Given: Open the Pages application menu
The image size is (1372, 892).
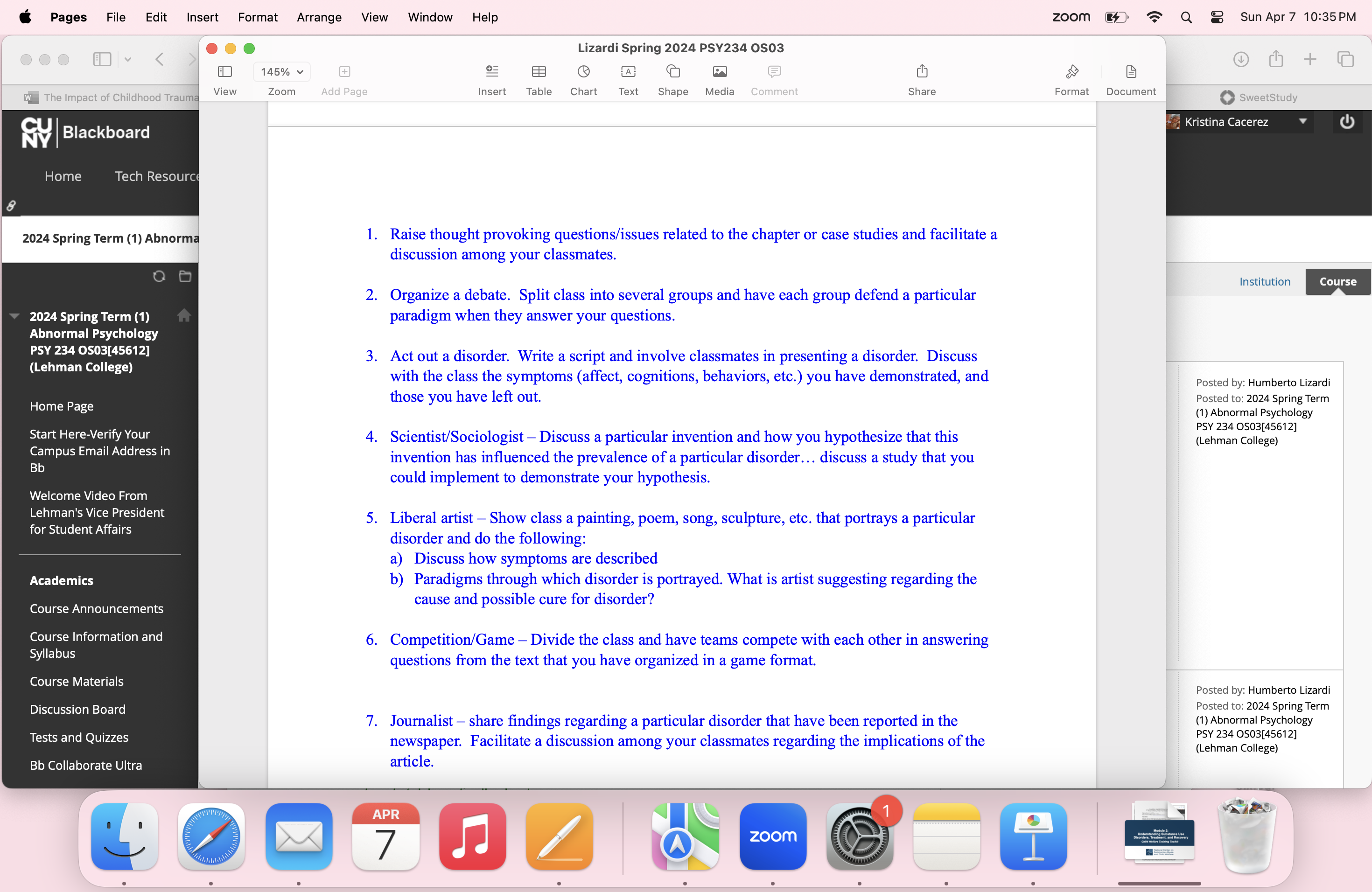Looking at the screenshot, I should point(69,17).
